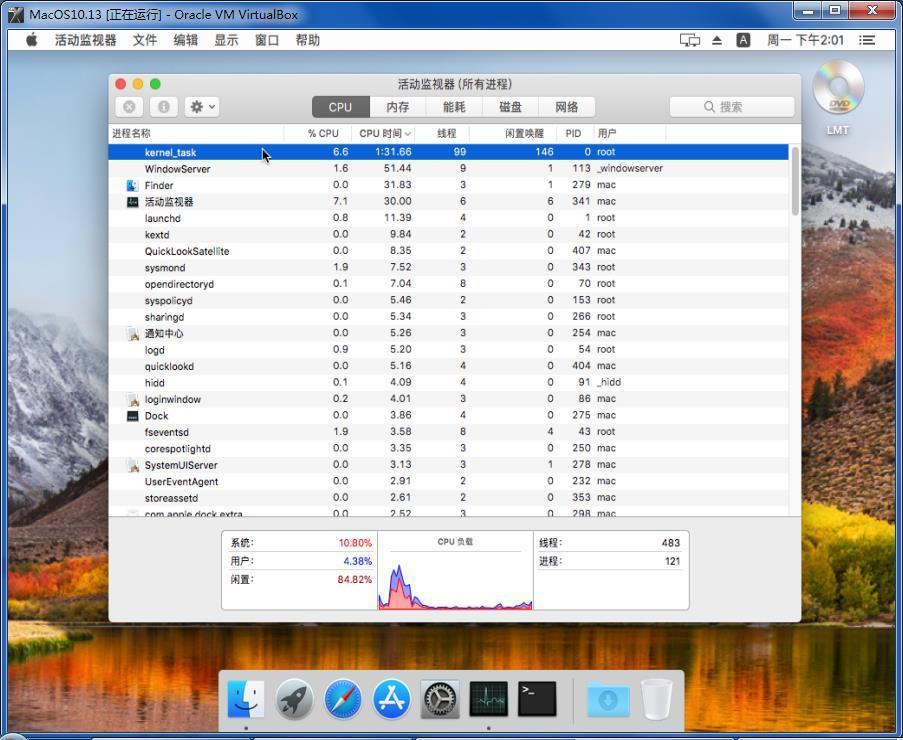Click the 搜索 search field
This screenshot has width=903, height=740.
tap(732, 107)
